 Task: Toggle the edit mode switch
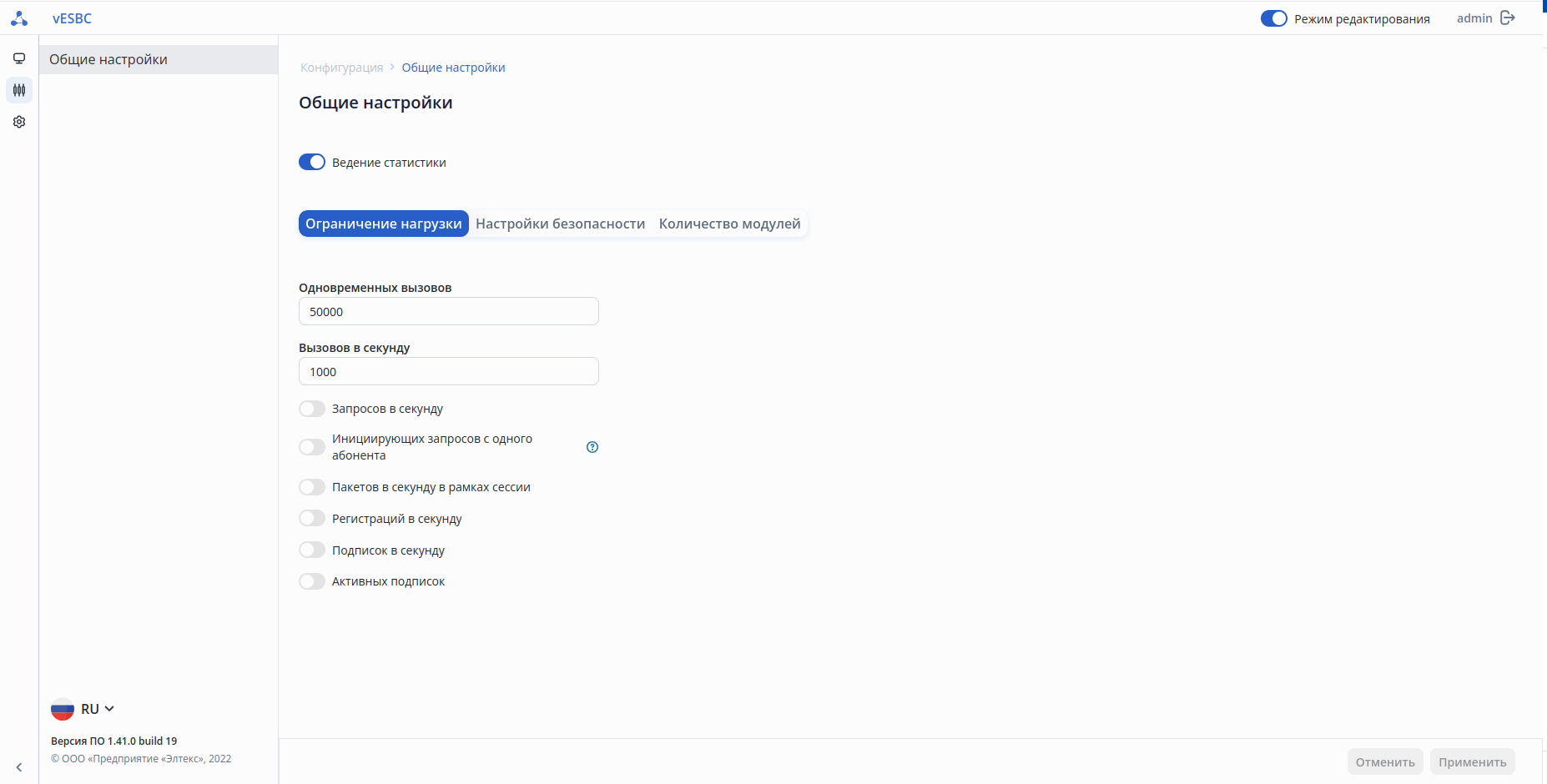(1274, 18)
